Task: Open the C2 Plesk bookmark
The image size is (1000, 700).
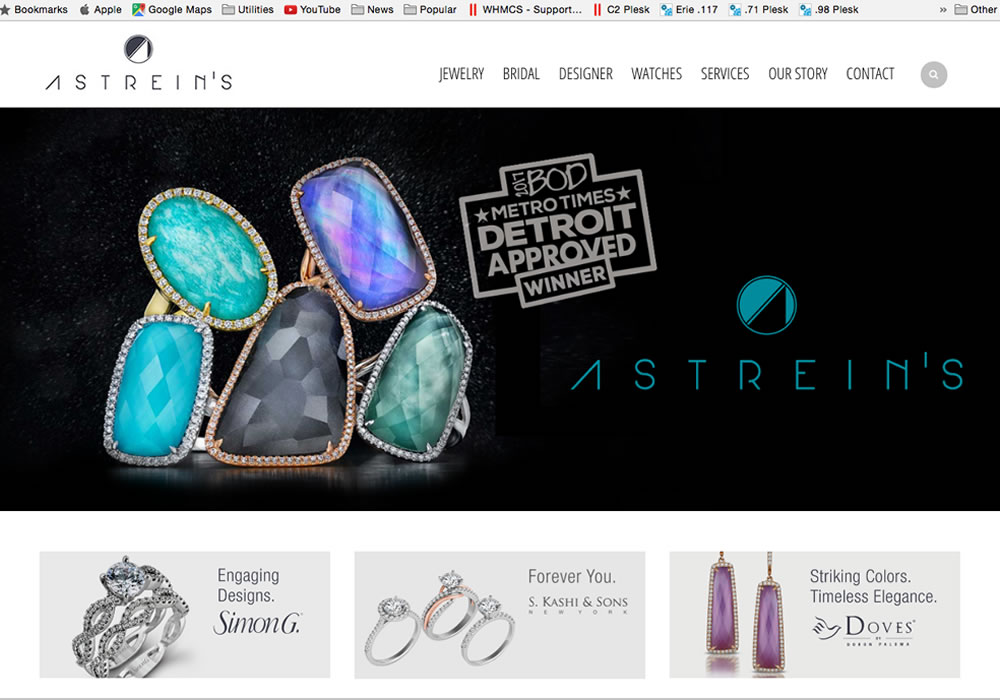Action: [x=622, y=10]
